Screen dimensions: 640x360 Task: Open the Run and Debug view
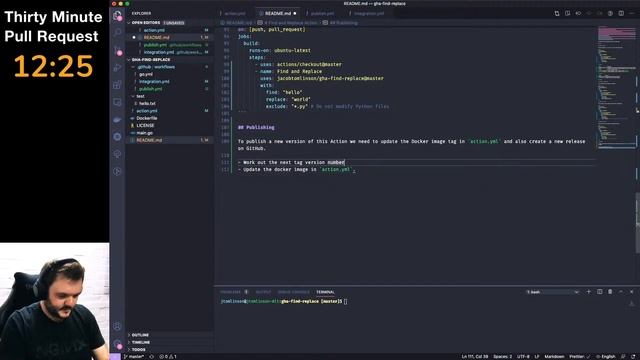(118, 67)
